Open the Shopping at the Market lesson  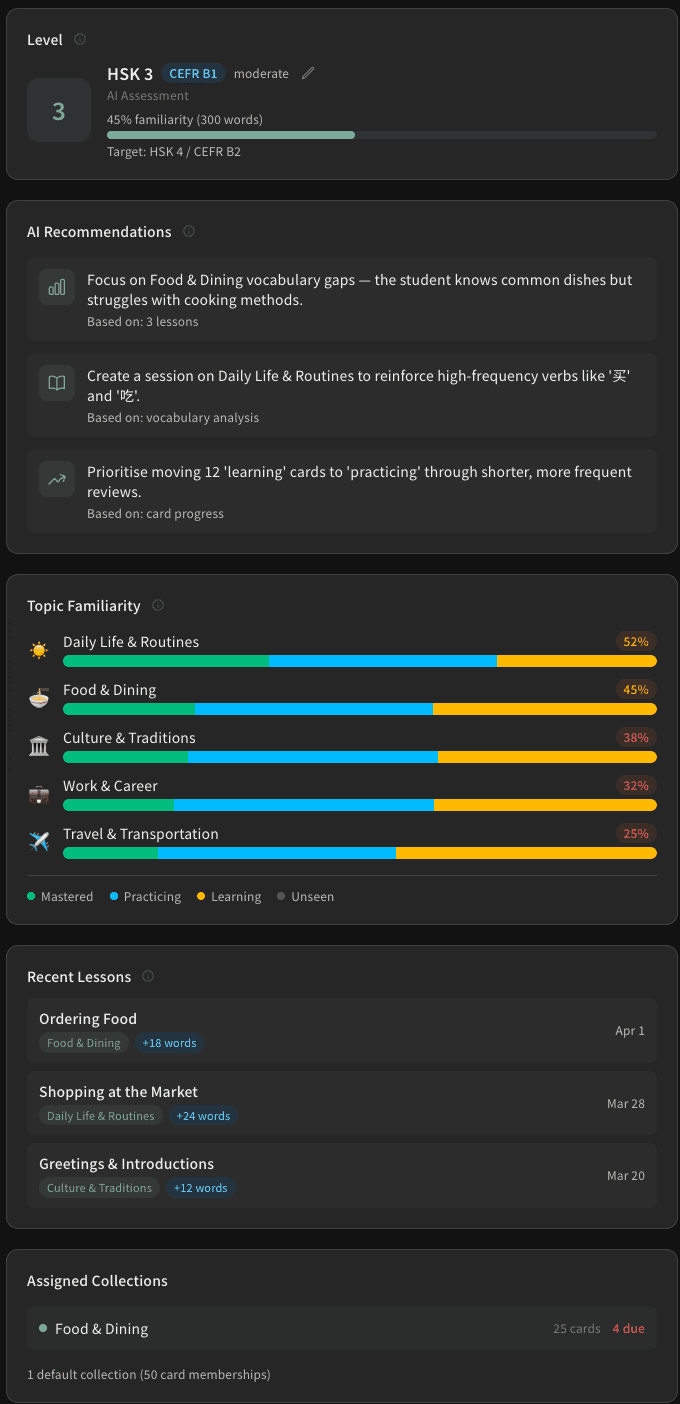342,1103
